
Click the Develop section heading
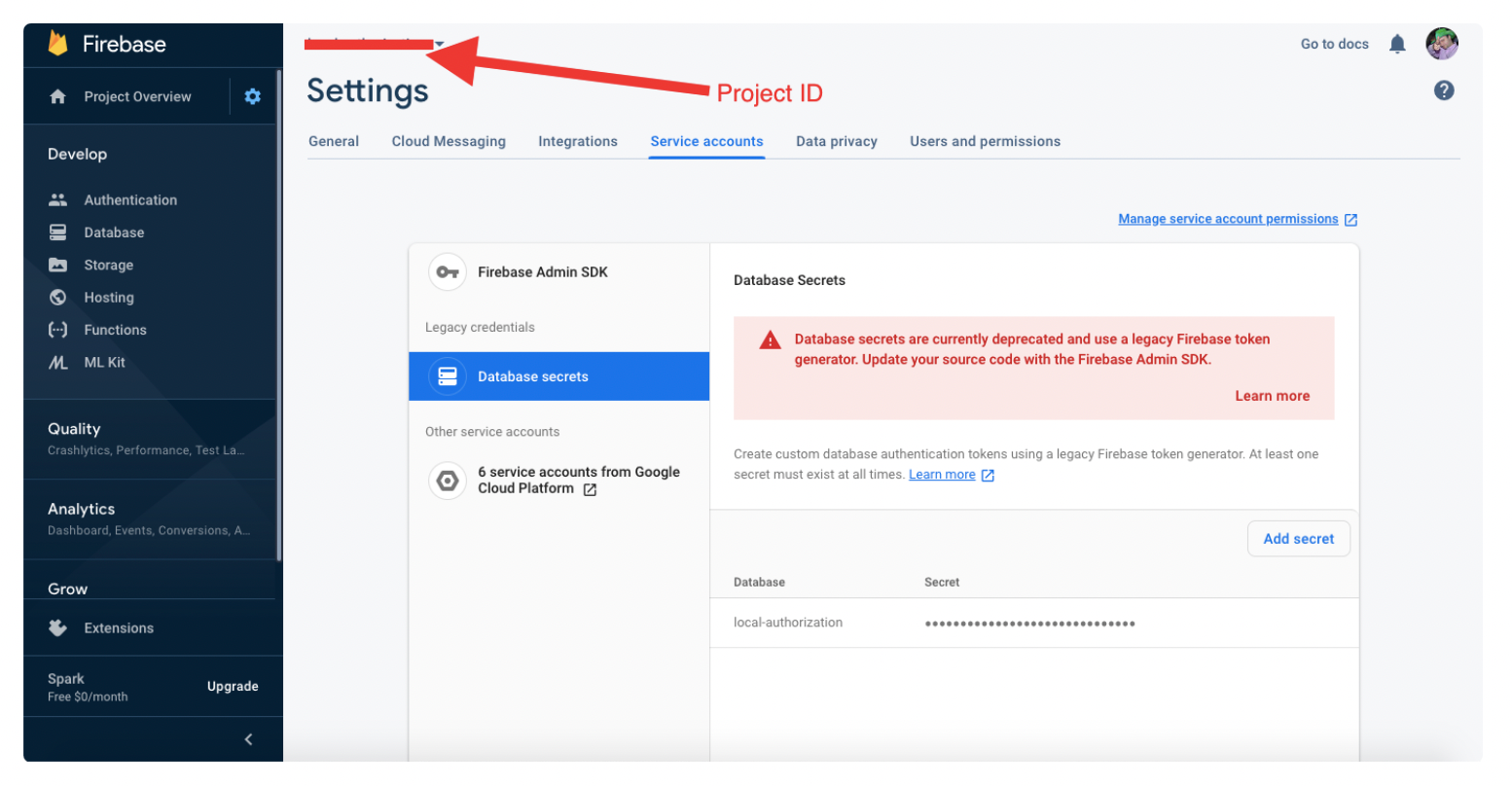point(77,154)
